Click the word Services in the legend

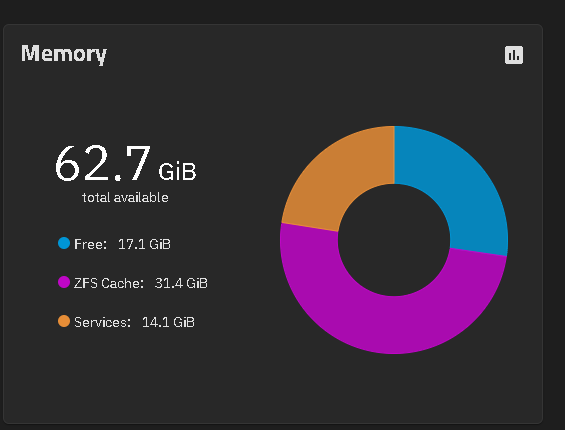[x=102, y=322]
